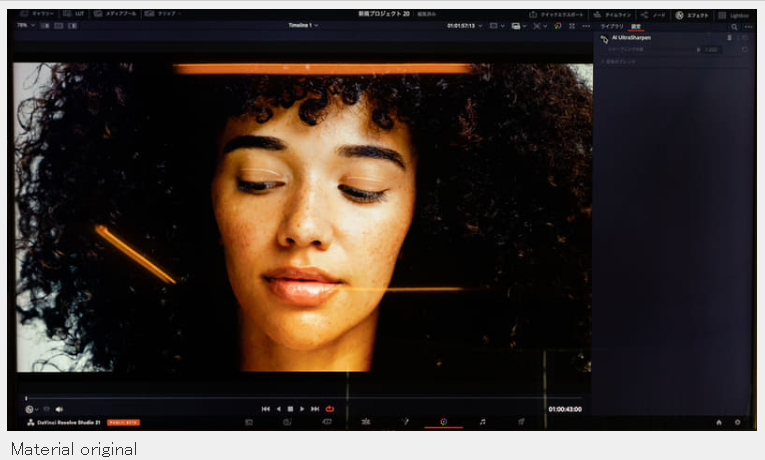Toggle loop playback button
This screenshot has height=460, width=765.
[x=330, y=409]
